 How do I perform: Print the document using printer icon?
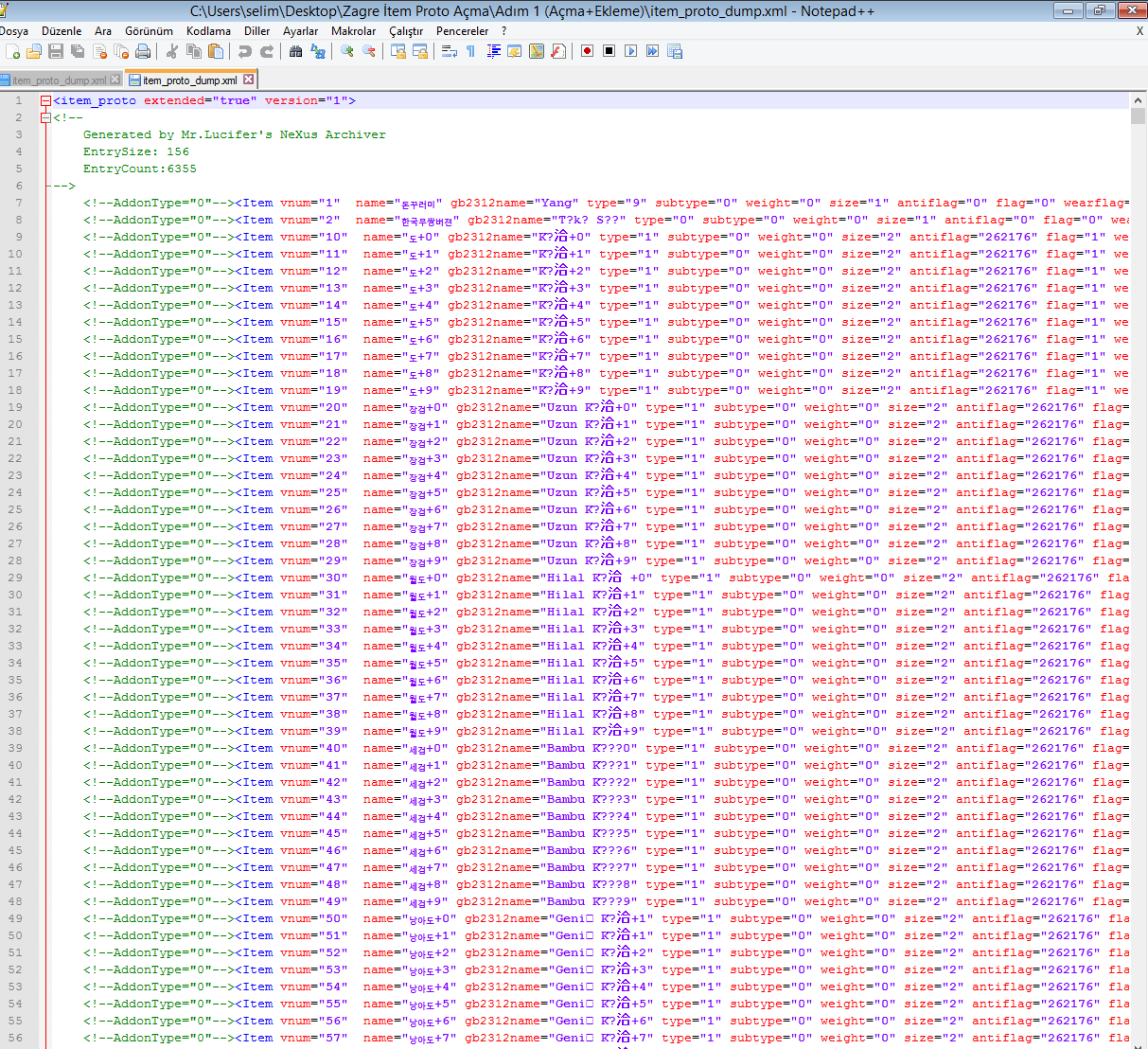click(143, 51)
